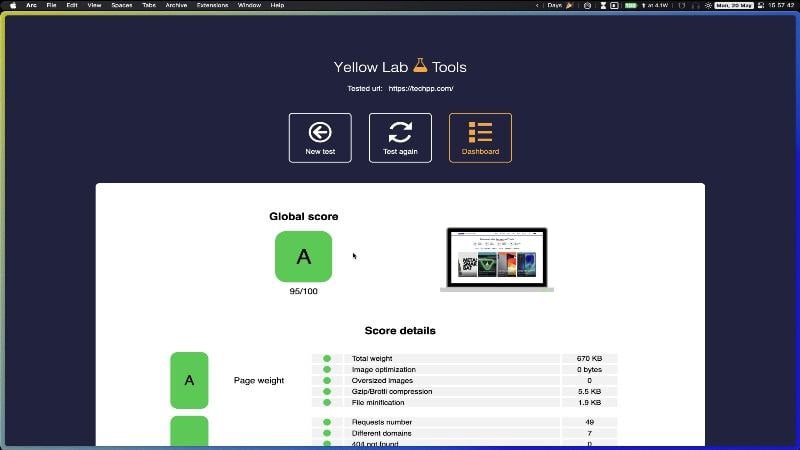Open the Image optimization row

464,369
